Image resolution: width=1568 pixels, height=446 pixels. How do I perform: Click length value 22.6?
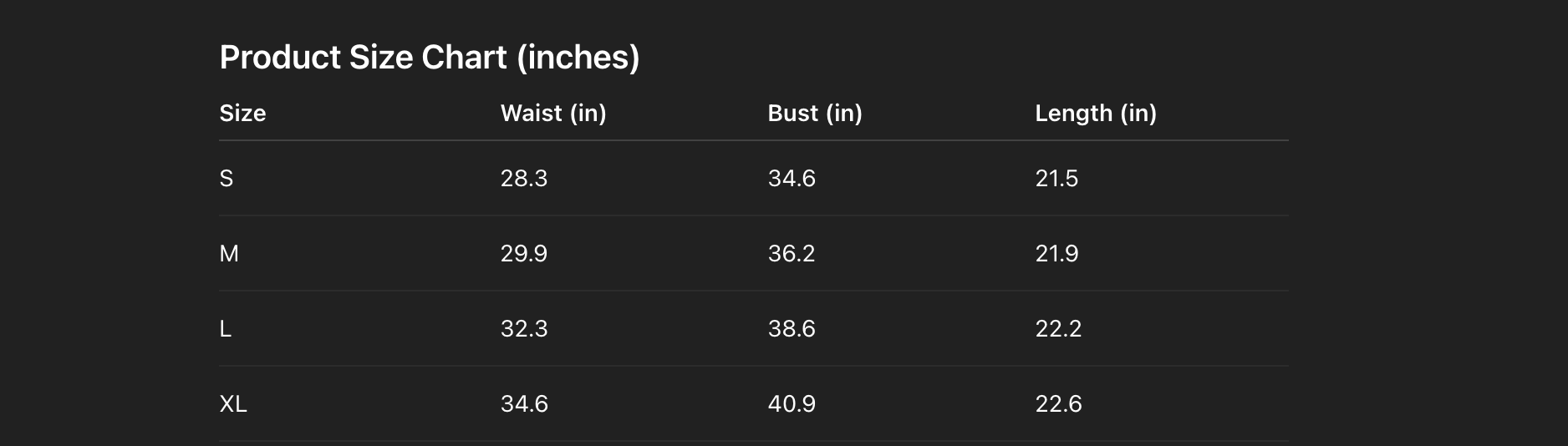click(x=1058, y=404)
